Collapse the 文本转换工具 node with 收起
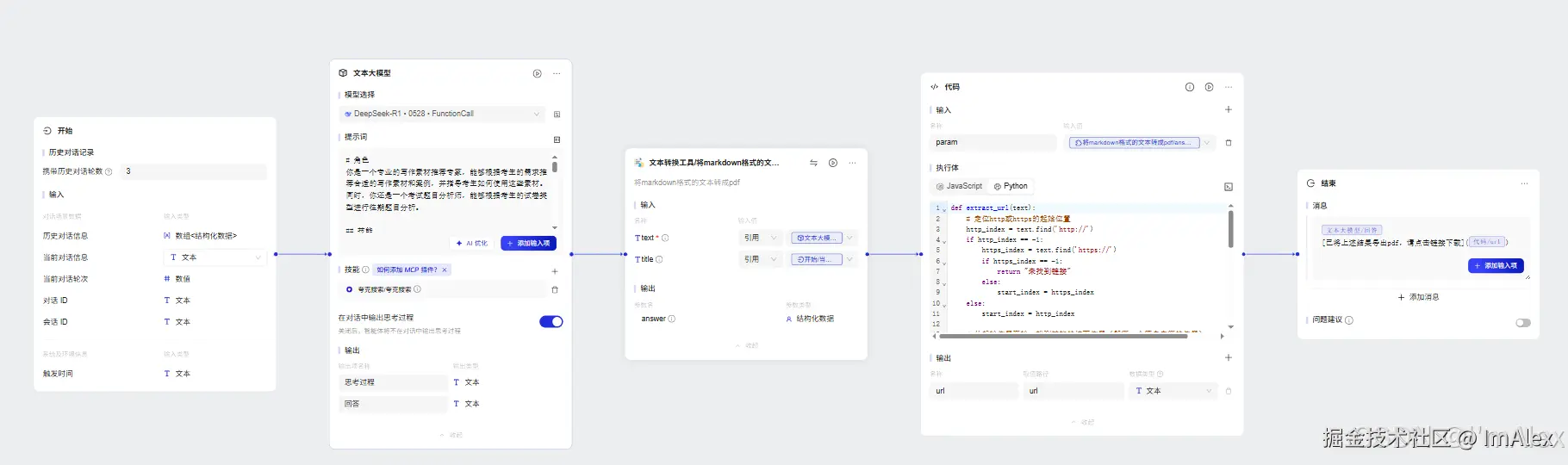The height and width of the screenshot is (465, 1568). pos(747,345)
